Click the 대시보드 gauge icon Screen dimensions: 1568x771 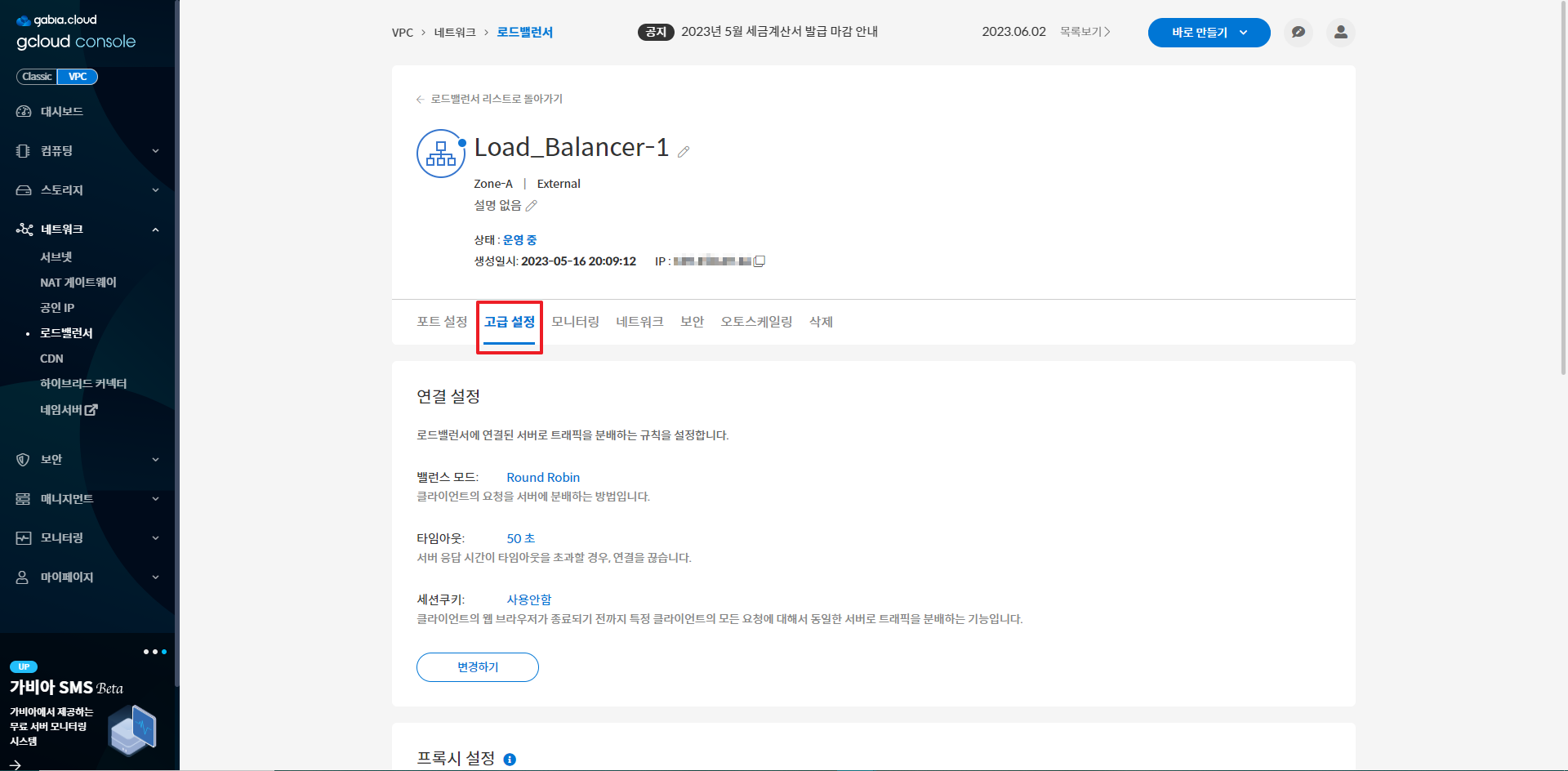pos(24,111)
